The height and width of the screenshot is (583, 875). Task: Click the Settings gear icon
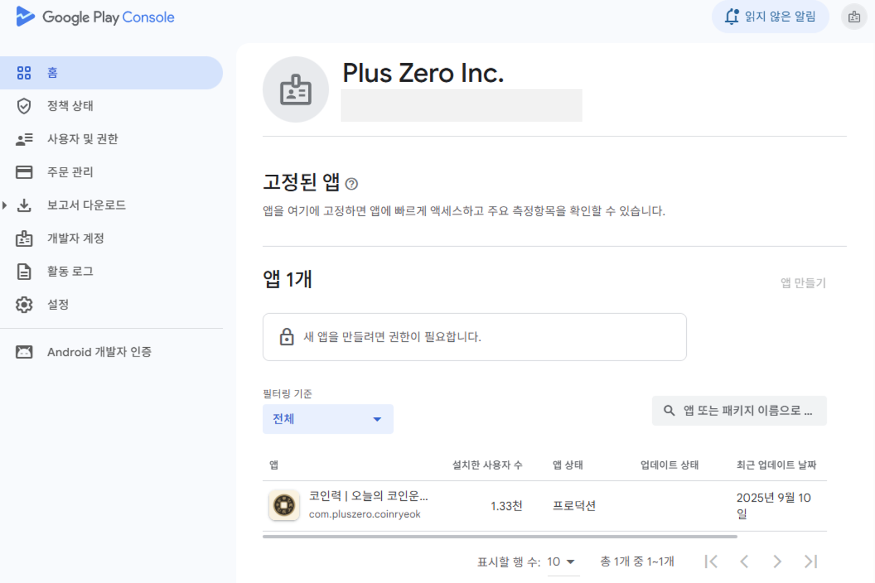(24, 304)
